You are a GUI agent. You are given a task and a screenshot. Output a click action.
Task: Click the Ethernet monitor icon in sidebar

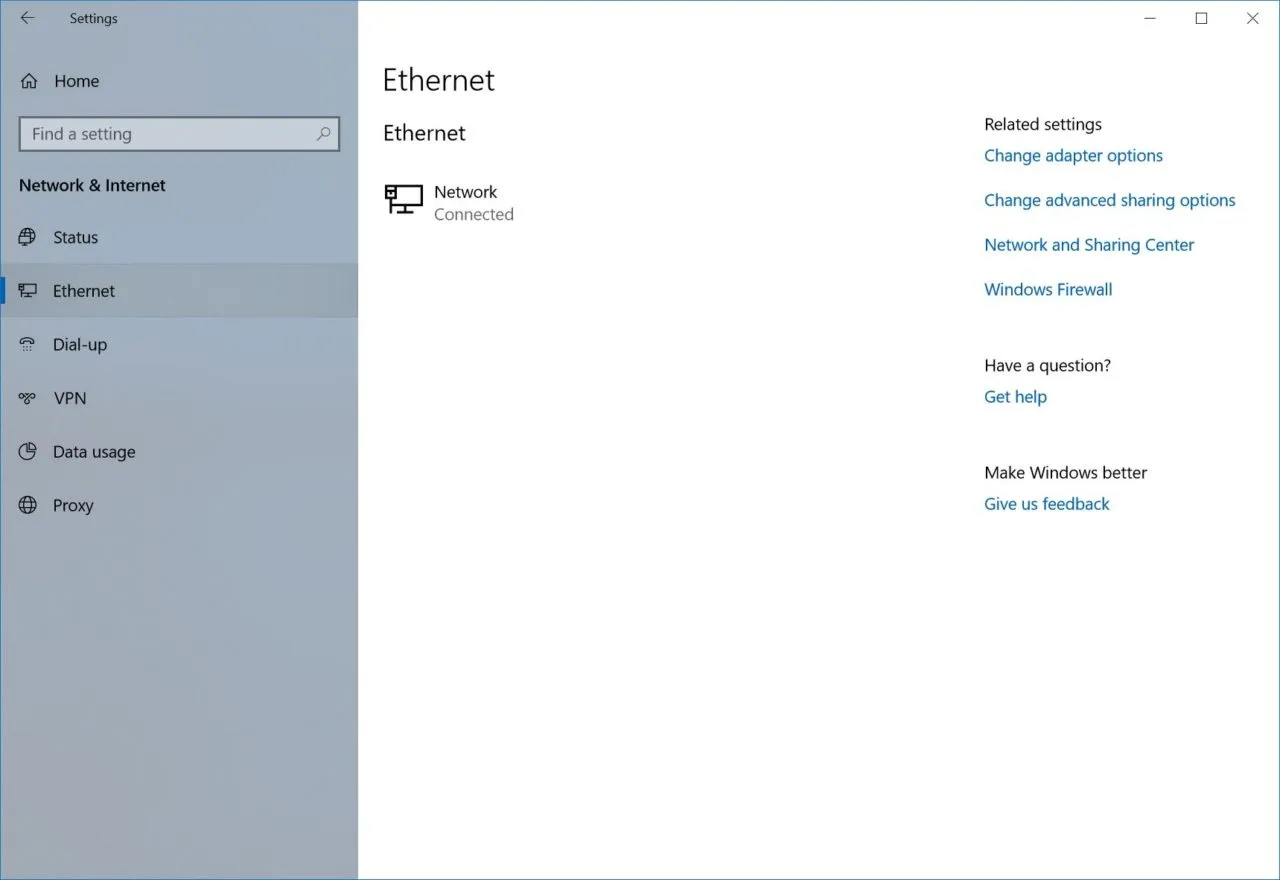tap(28, 291)
